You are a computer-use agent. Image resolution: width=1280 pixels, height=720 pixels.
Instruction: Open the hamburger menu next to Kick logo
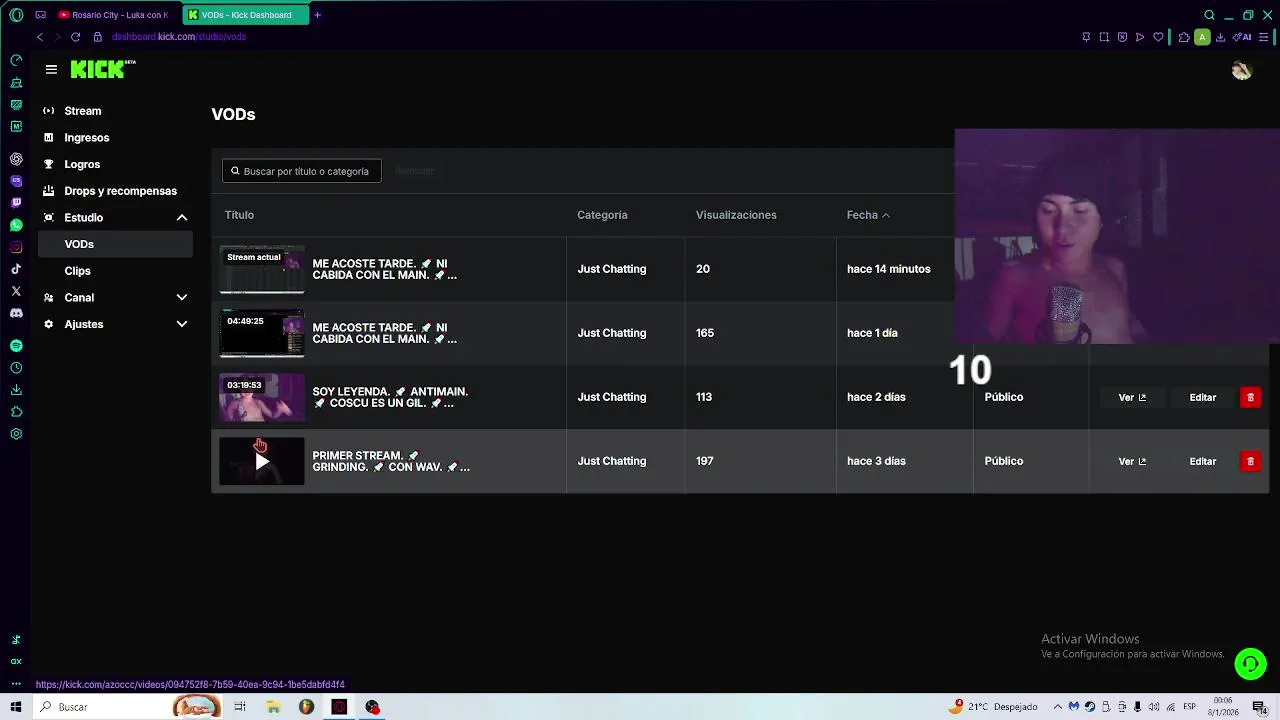[51, 69]
